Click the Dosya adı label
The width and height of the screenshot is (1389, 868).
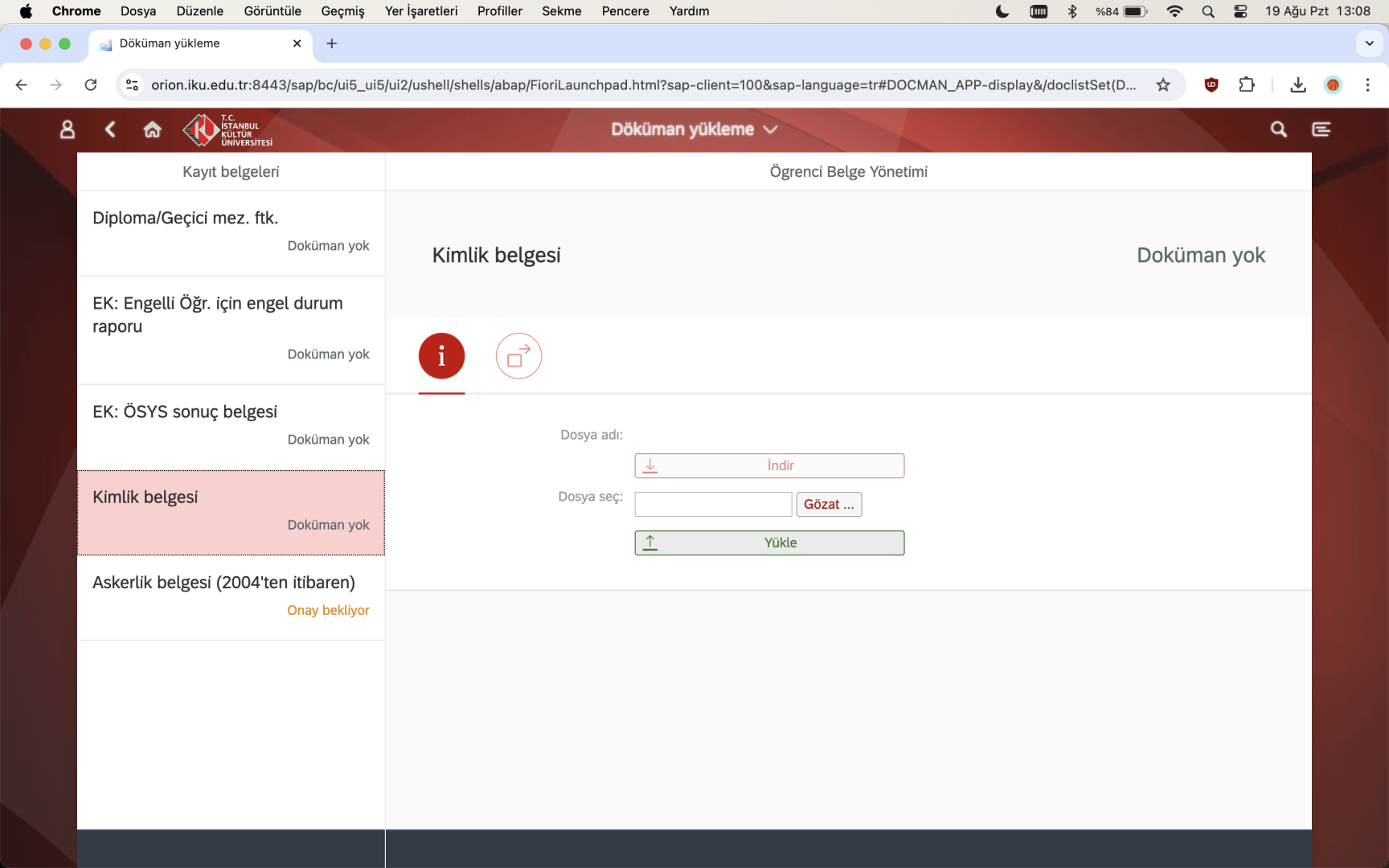click(592, 435)
